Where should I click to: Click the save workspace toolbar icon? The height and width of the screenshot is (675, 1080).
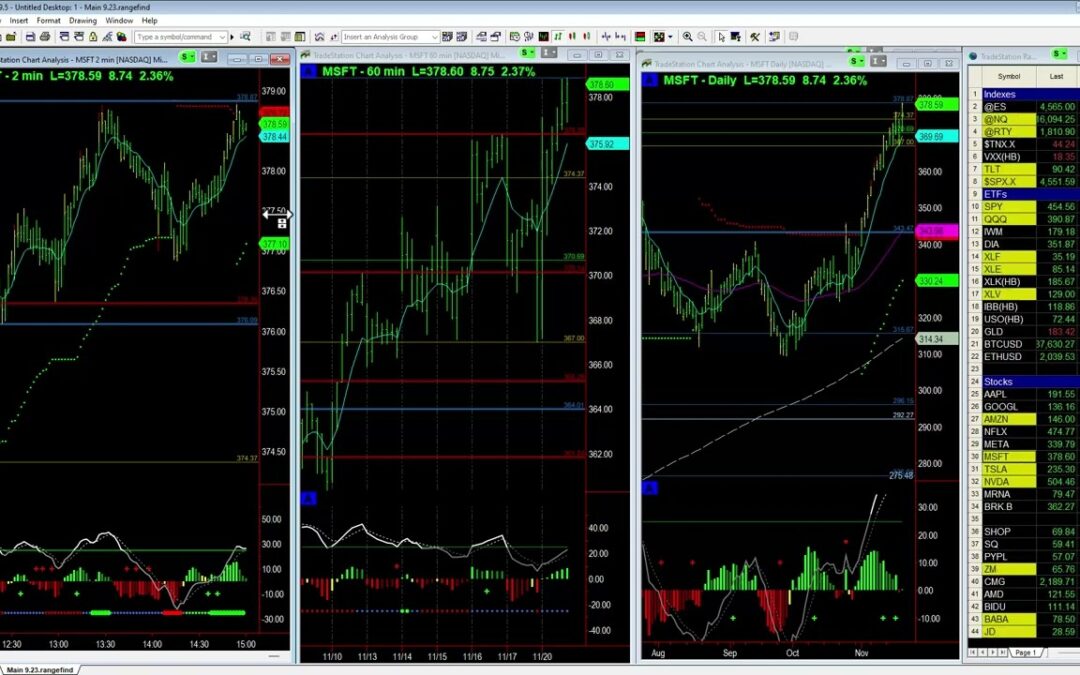(30, 37)
